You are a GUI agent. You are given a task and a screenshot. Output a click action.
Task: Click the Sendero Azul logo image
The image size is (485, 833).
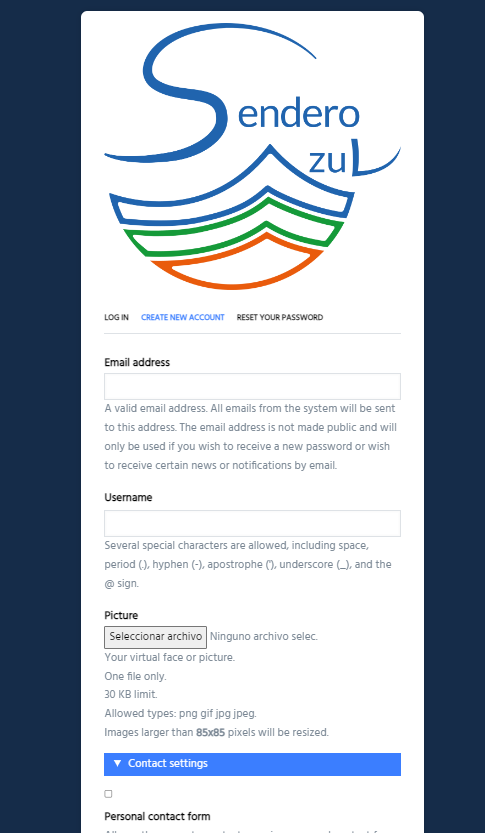(252, 156)
